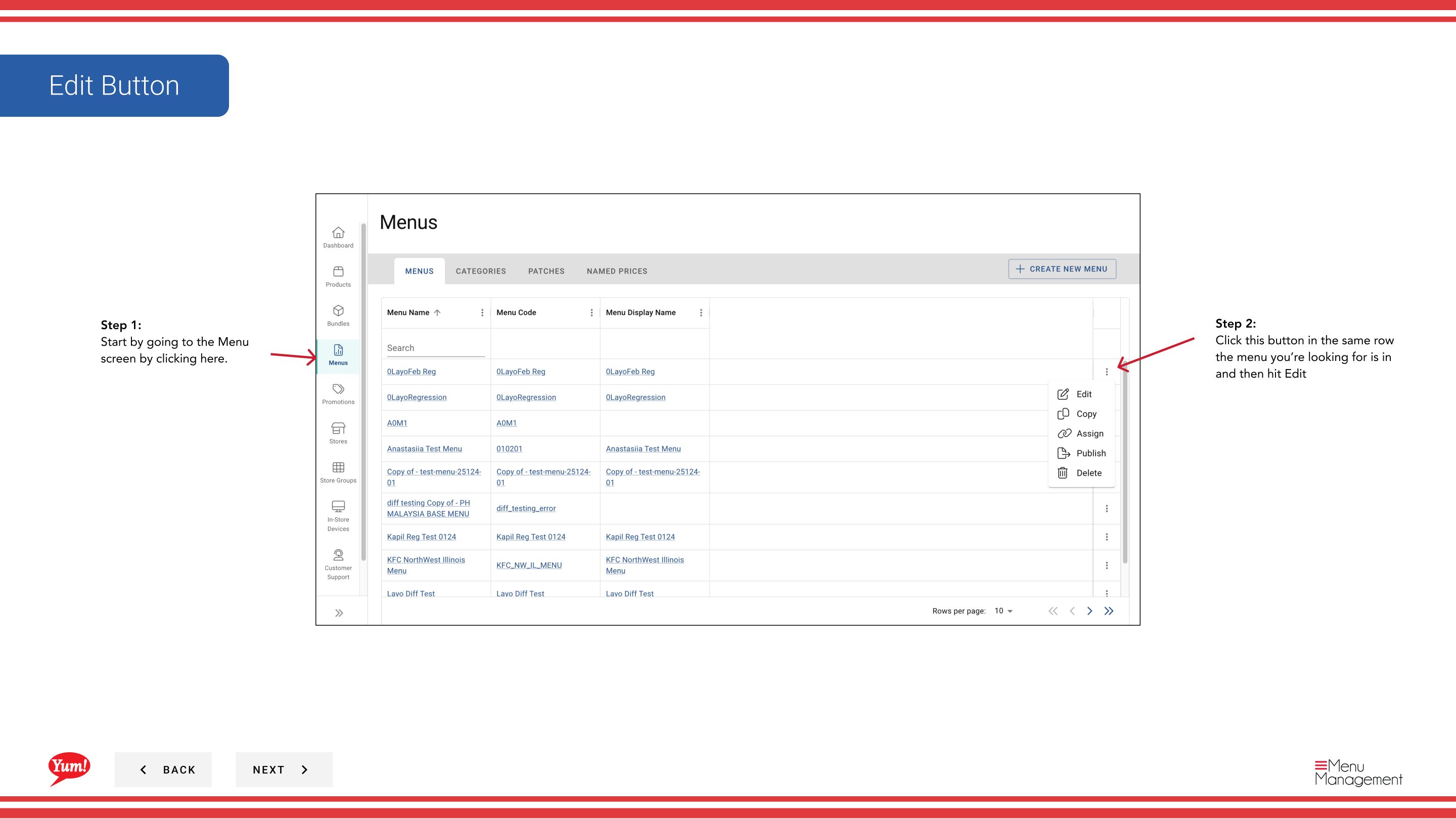Open 0LayoFeb Reg display name link

pos(630,372)
